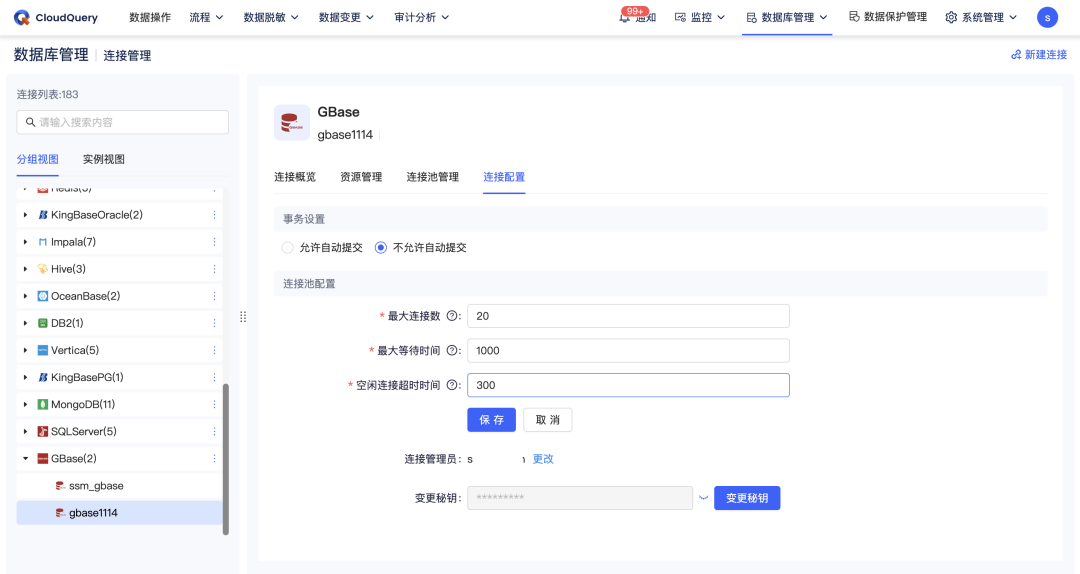The image size is (1080, 574).
Task: Open more options for KingBasePG(1)
Action: (214, 377)
